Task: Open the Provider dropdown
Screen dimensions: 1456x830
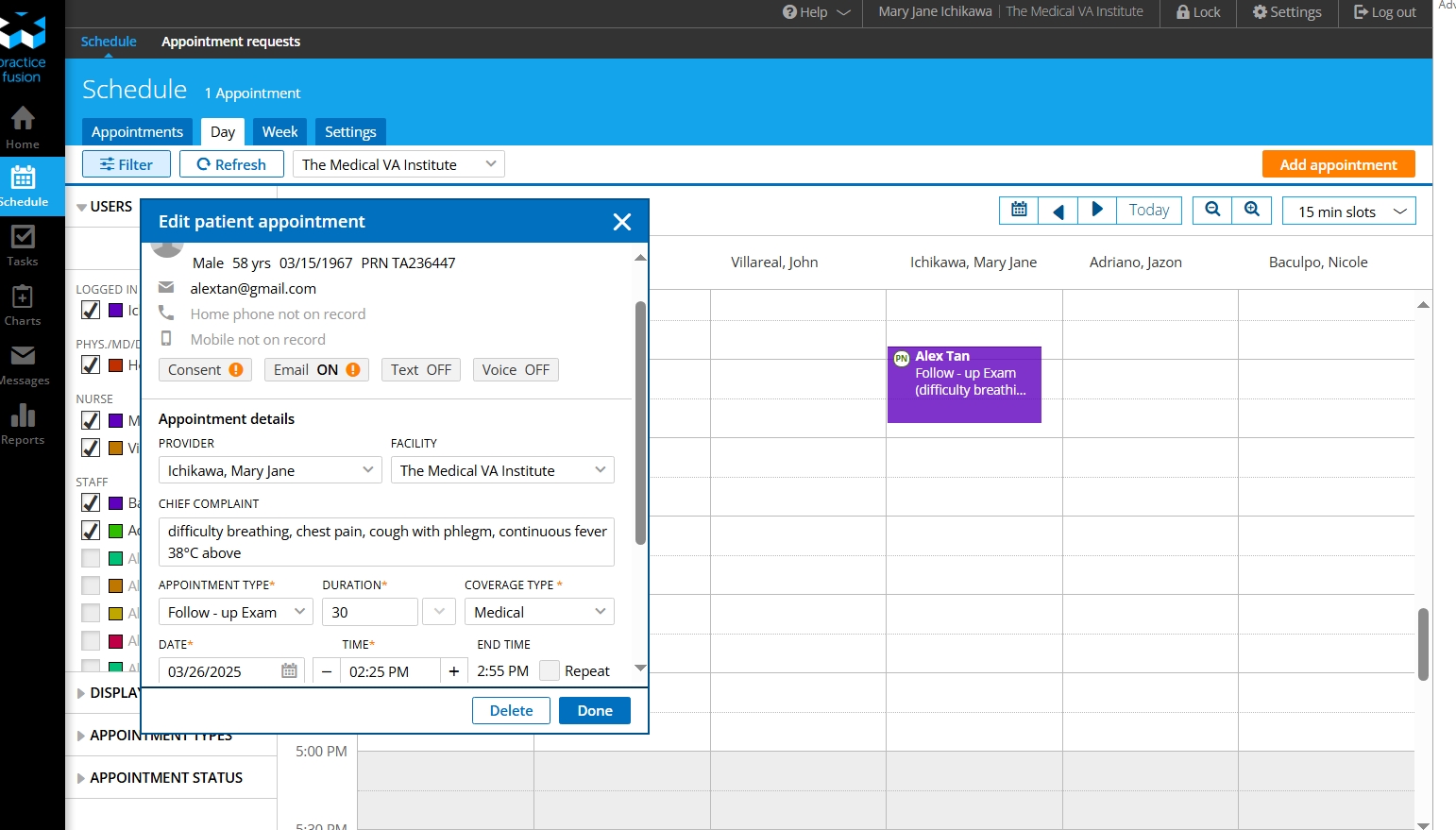Action: coord(270,470)
